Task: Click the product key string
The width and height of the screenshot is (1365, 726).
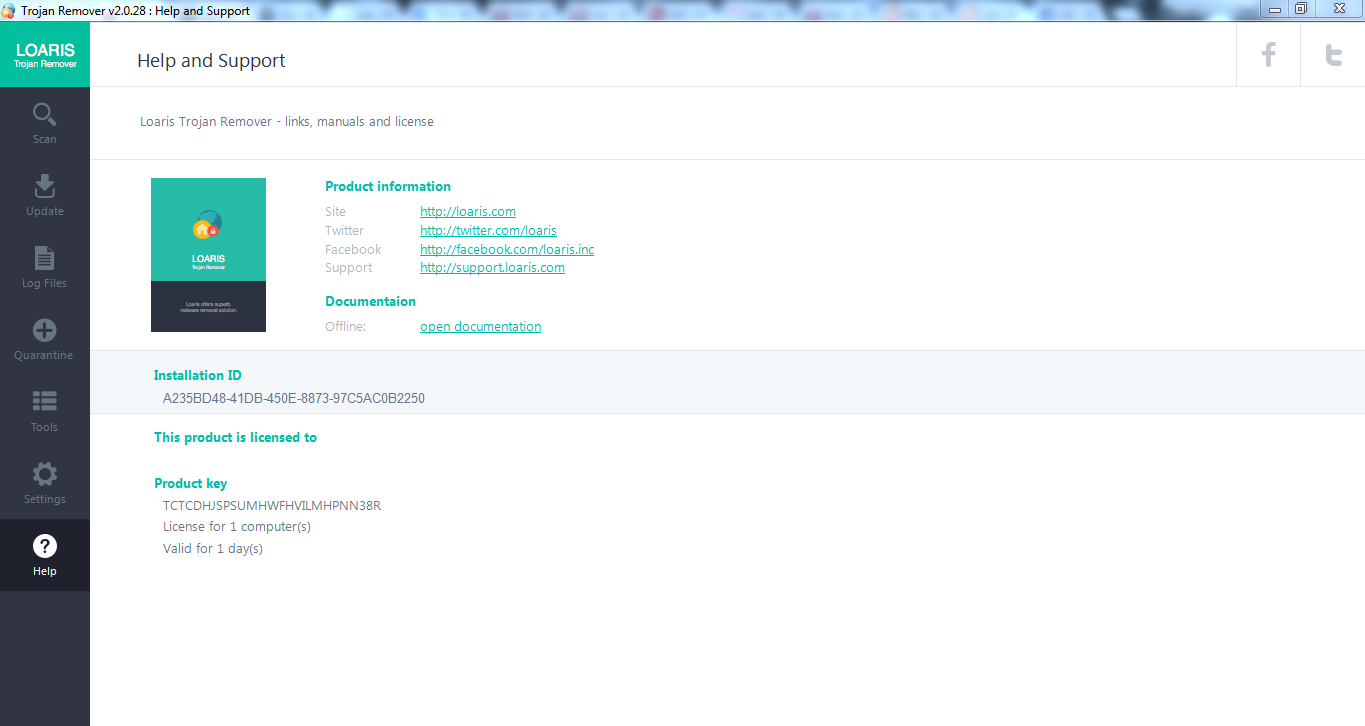Action: click(272, 505)
